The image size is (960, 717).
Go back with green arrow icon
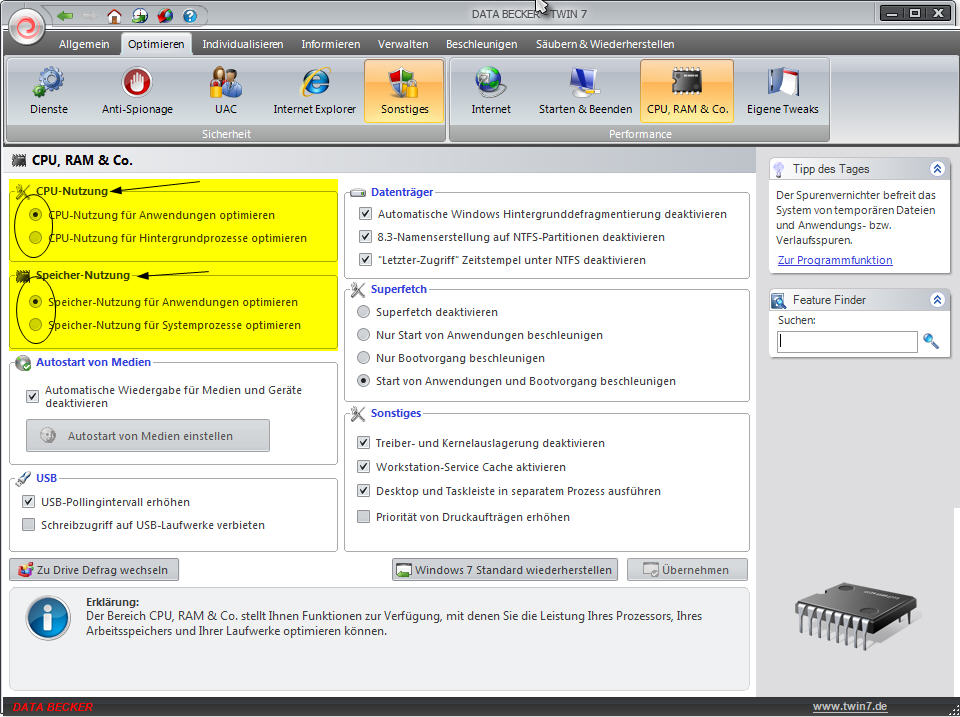65,16
